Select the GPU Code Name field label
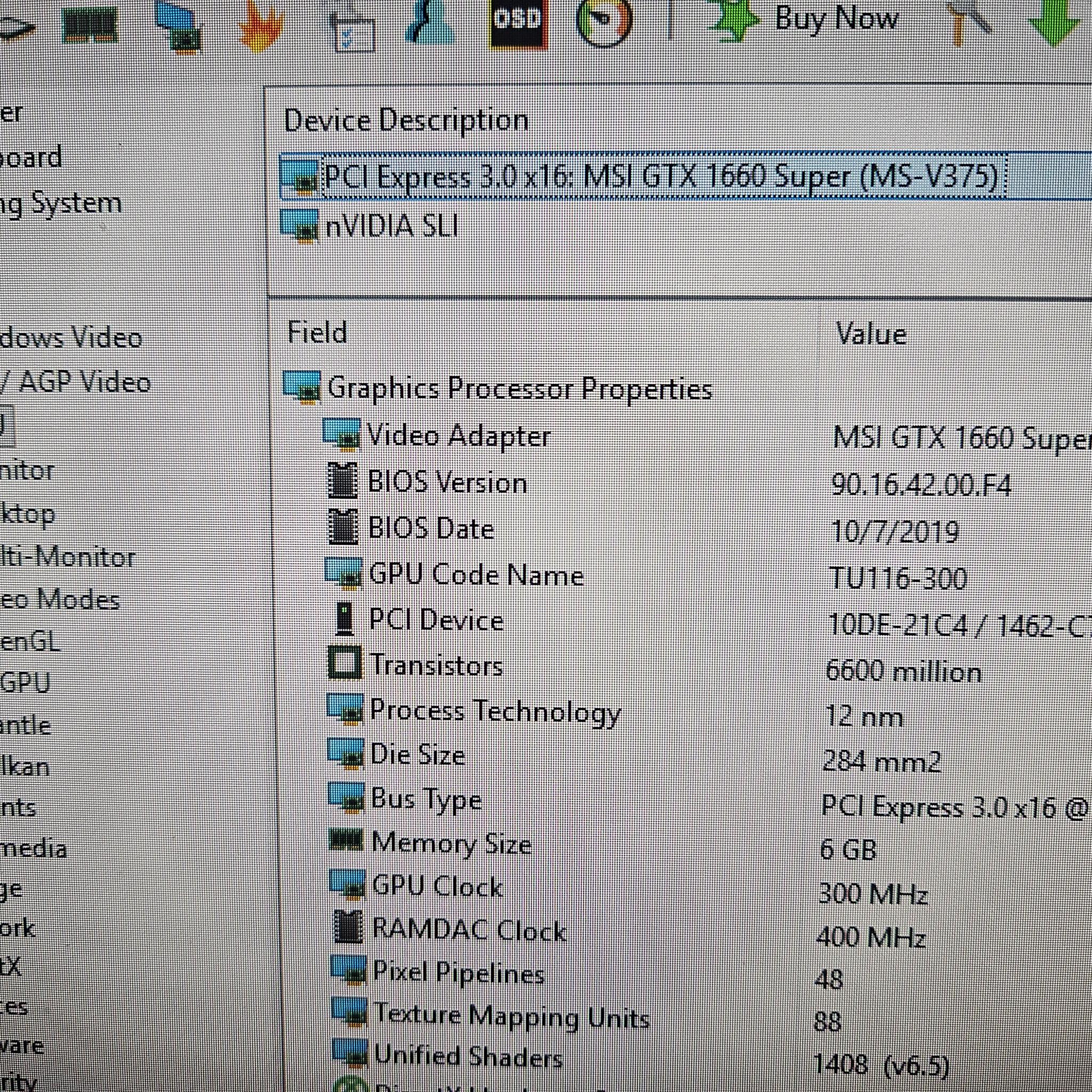This screenshot has height=1092, width=1092. 476,575
